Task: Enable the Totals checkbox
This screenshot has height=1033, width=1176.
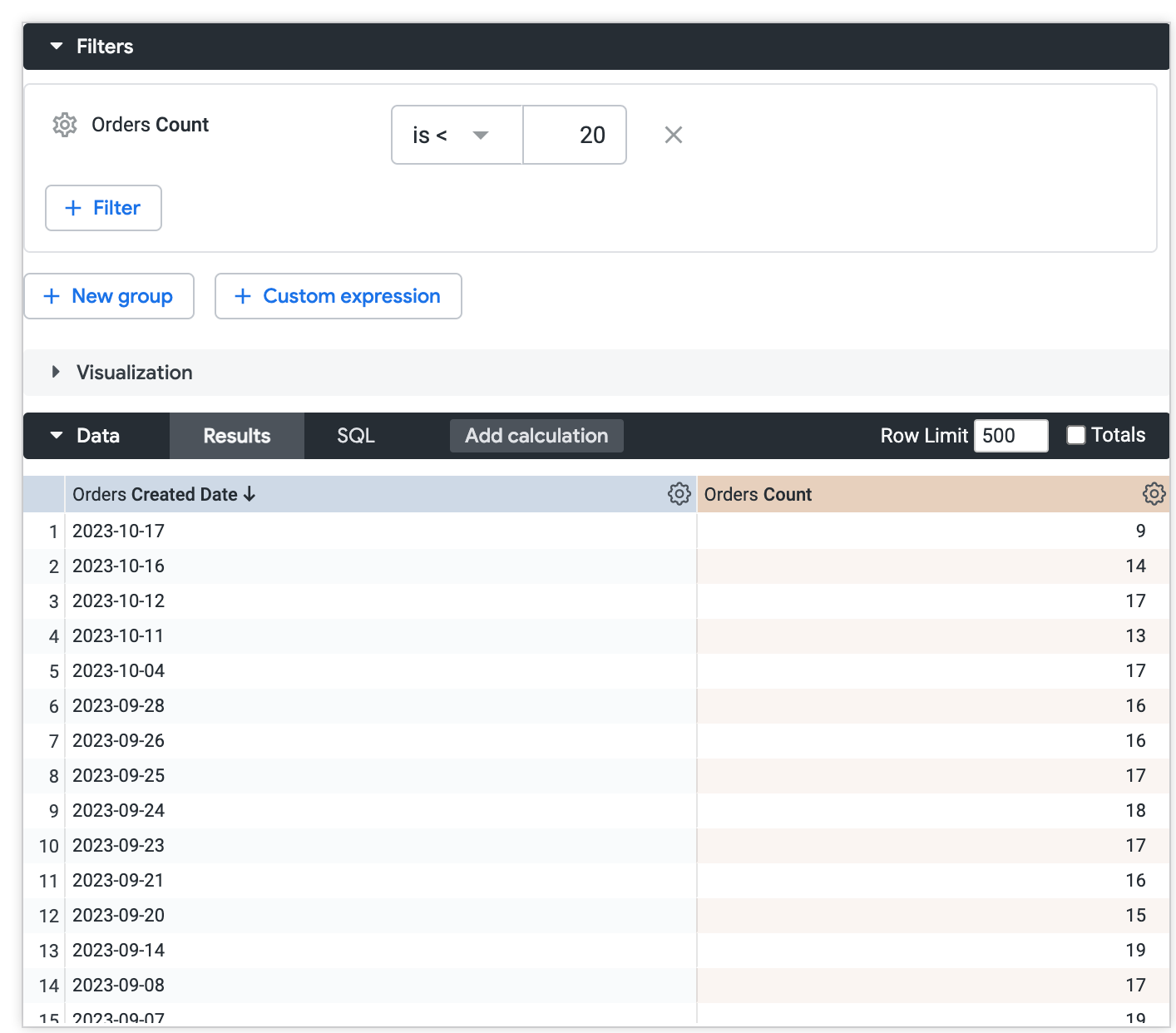Action: [x=1076, y=435]
